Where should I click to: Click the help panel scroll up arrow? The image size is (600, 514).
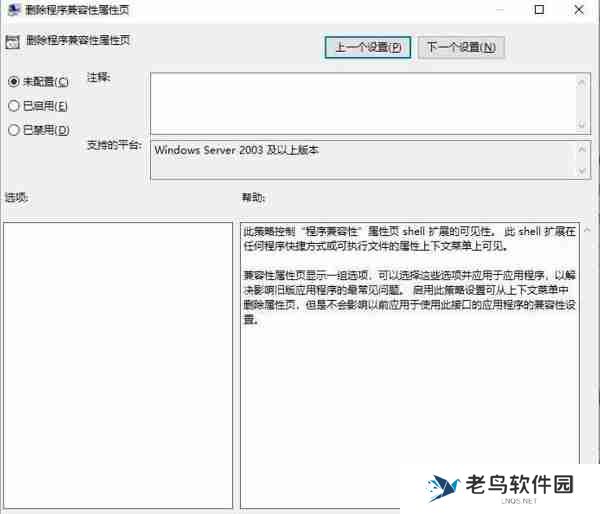point(587,230)
